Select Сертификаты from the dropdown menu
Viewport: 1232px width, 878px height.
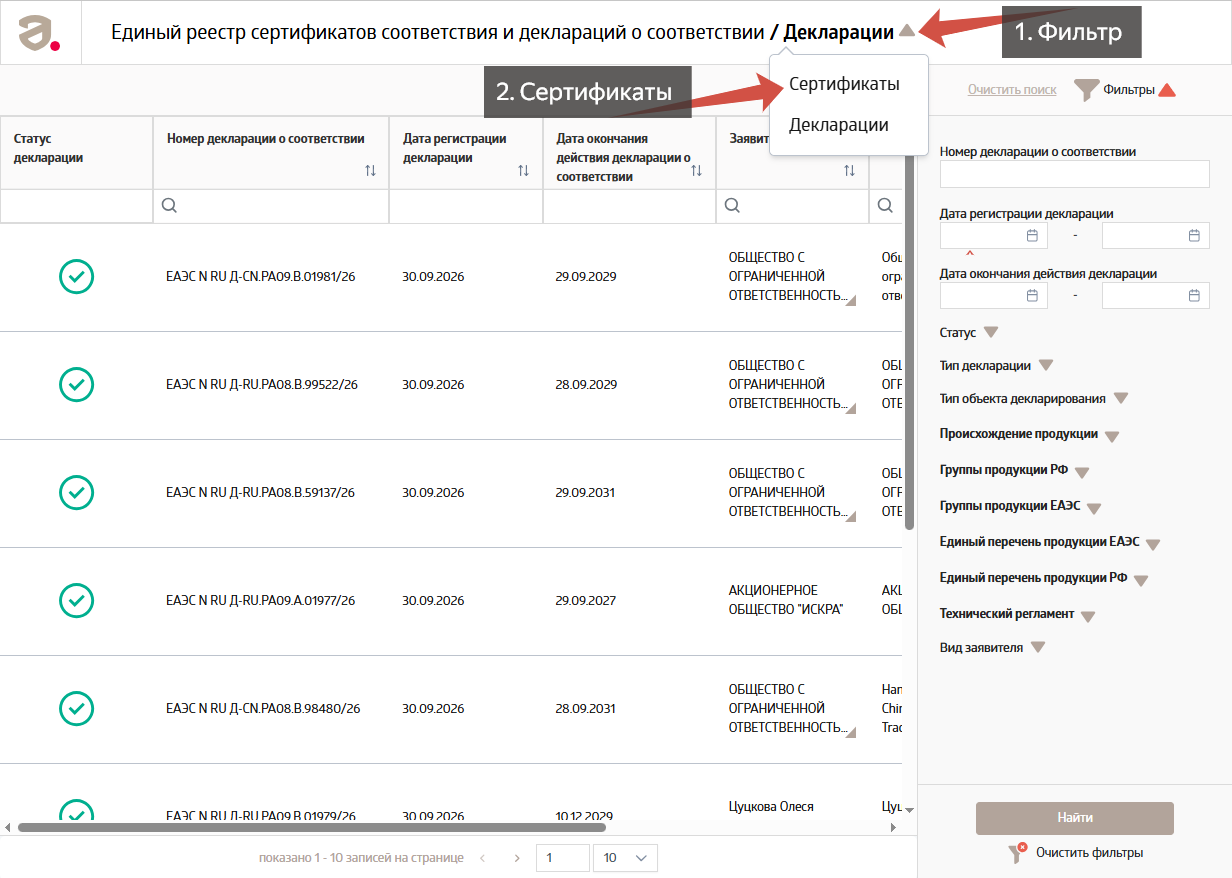pyautogui.click(x=844, y=84)
